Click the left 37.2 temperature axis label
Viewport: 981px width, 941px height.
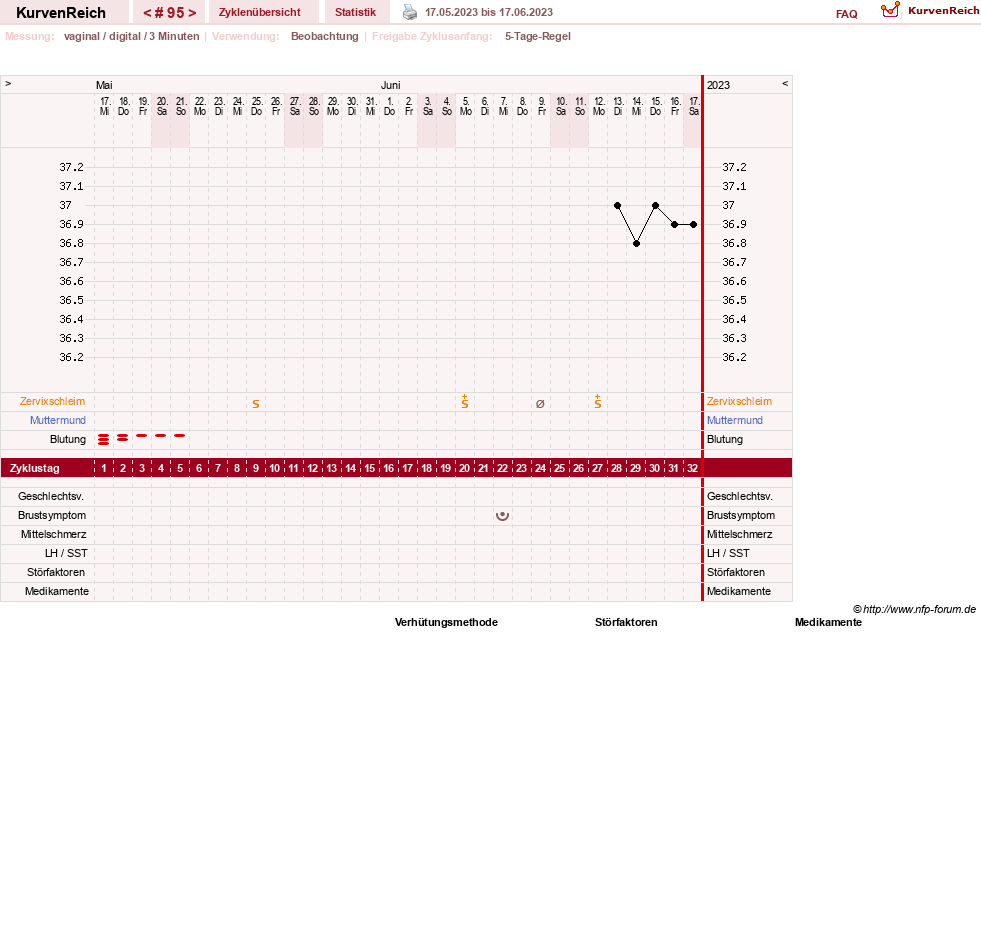(71, 167)
